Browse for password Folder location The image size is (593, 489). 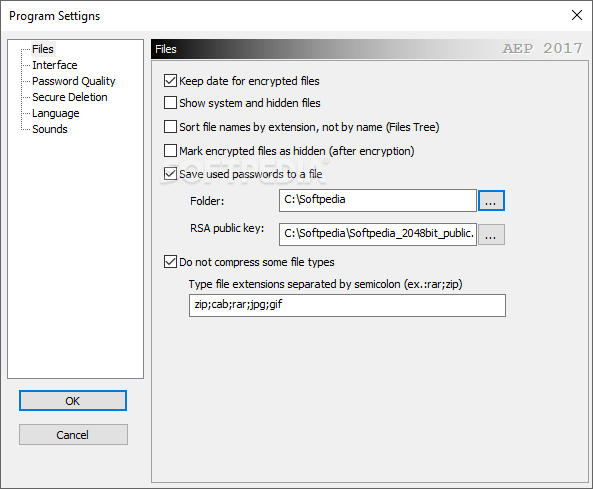pyautogui.click(x=491, y=200)
